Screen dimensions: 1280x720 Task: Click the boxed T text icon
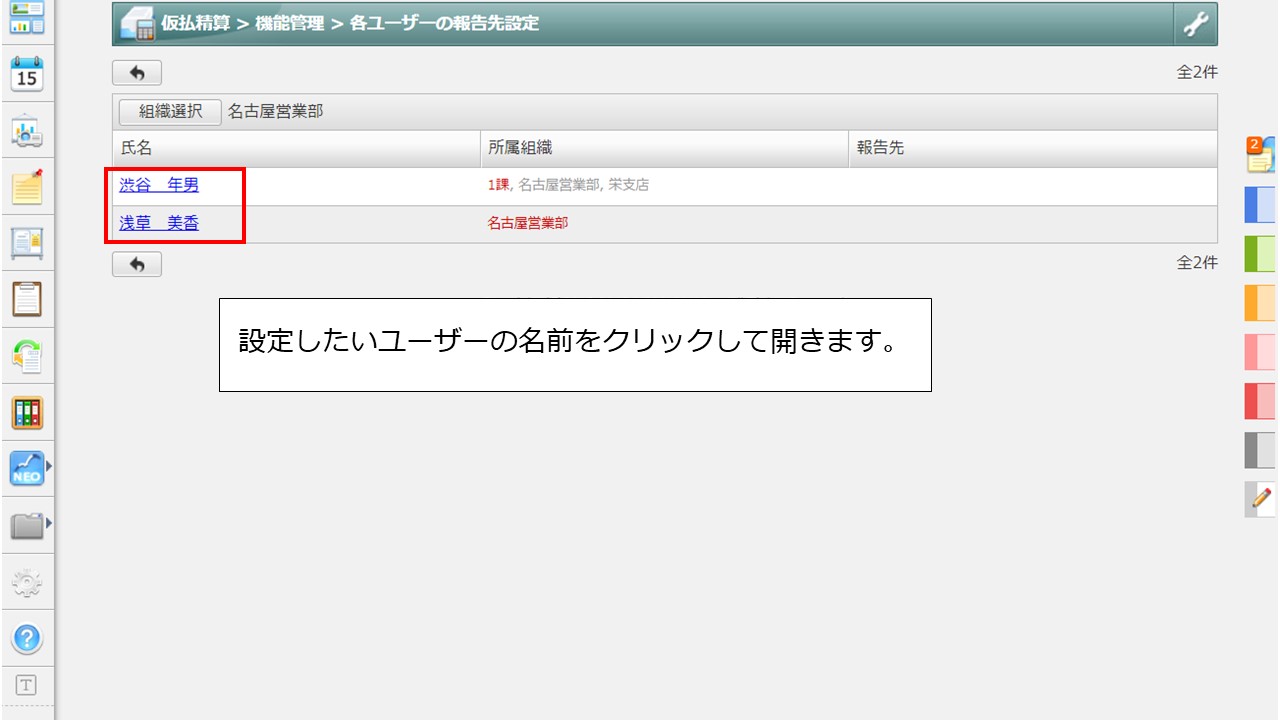point(27,685)
